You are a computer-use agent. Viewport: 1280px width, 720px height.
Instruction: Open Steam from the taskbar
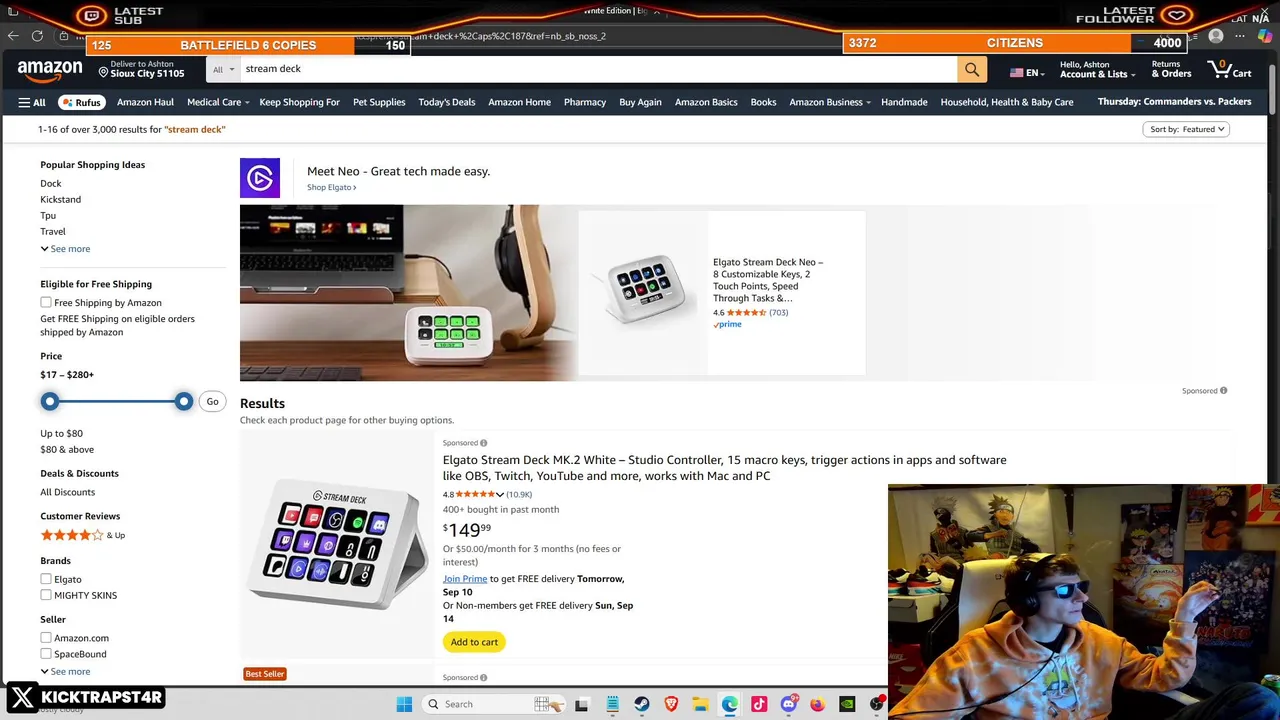point(641,704)
